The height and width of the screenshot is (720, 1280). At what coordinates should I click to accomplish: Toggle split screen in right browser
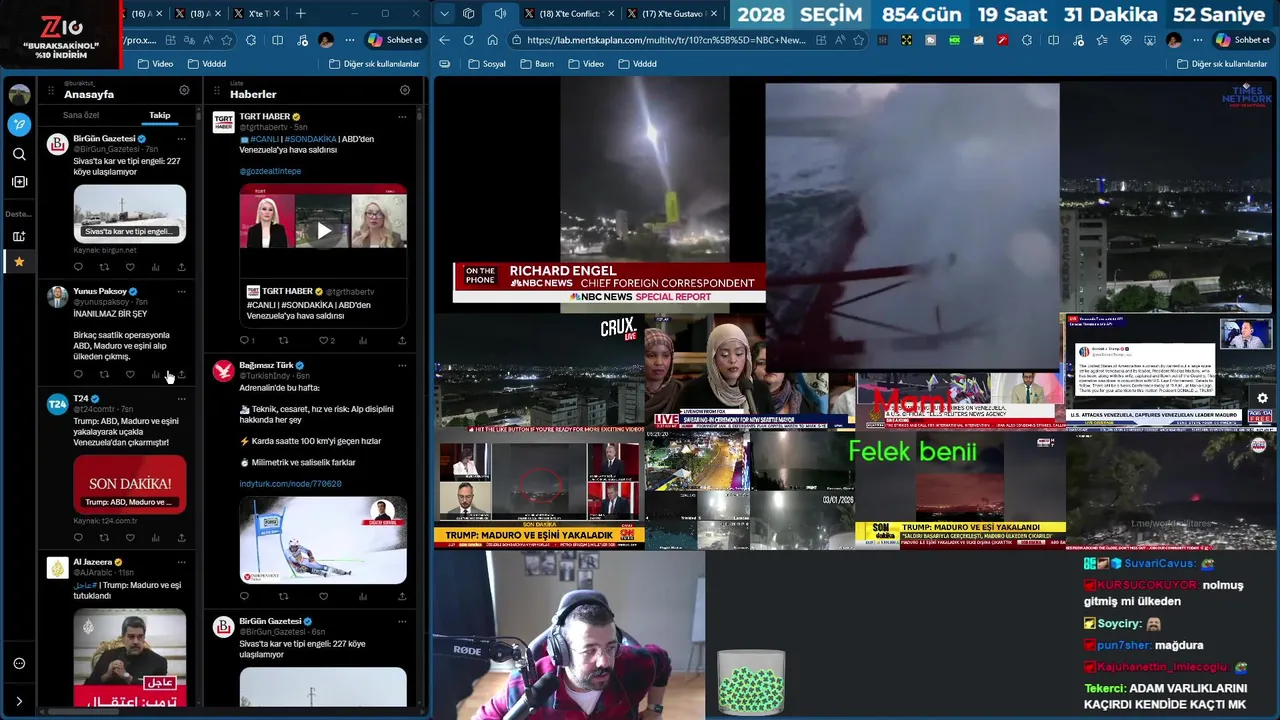[x=1053, y=40]
